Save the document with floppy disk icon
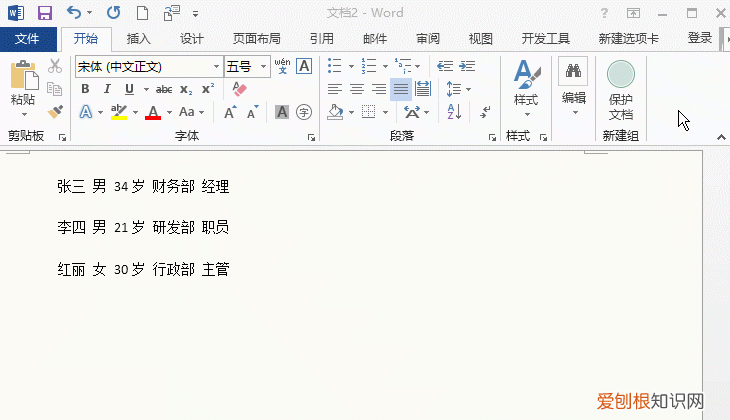The image size is (730, 420). [x=45, y=13]
